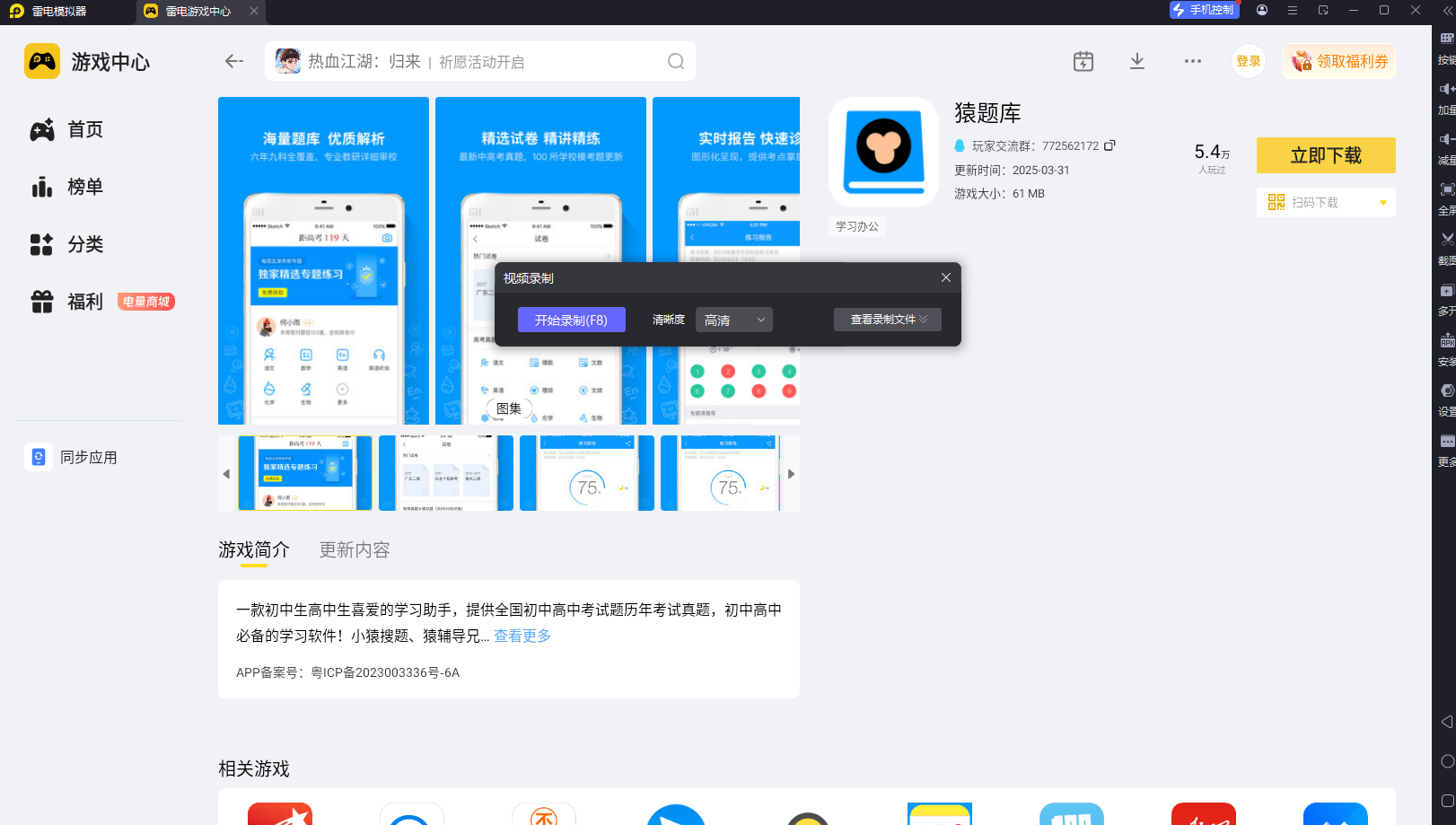The image size is (1456, 825).
Task: Click the search input field
Action: [480, 61]
